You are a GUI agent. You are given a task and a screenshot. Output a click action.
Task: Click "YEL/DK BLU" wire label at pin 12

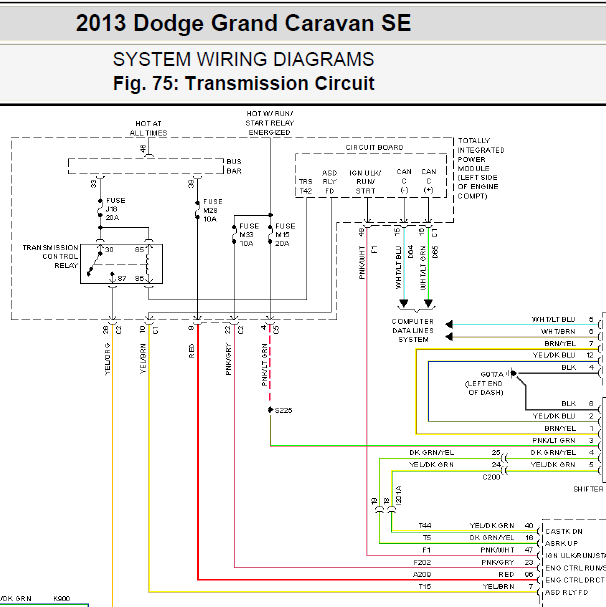(x=554, y=355)
